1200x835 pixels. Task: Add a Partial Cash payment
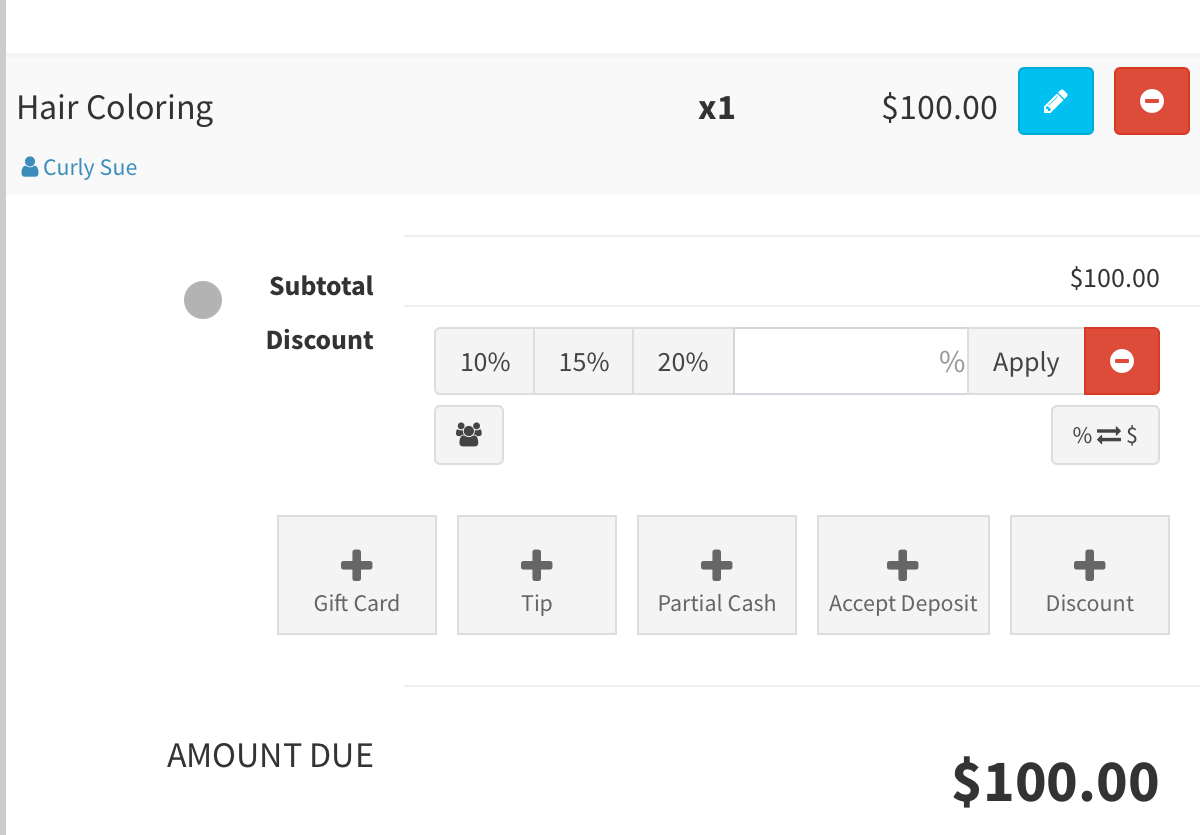716,575
